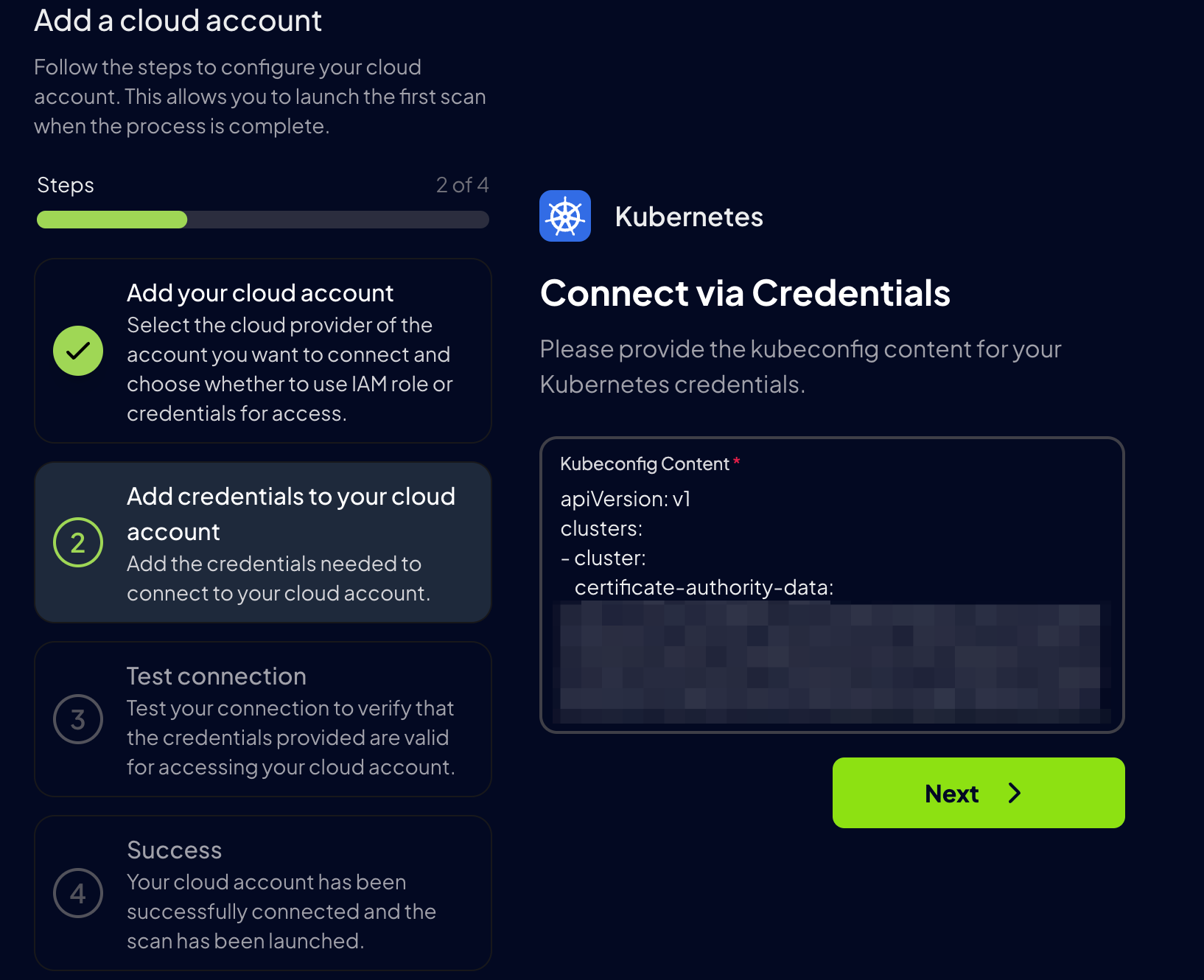Click the green checkmark on completed step

[x=78, y=351]
